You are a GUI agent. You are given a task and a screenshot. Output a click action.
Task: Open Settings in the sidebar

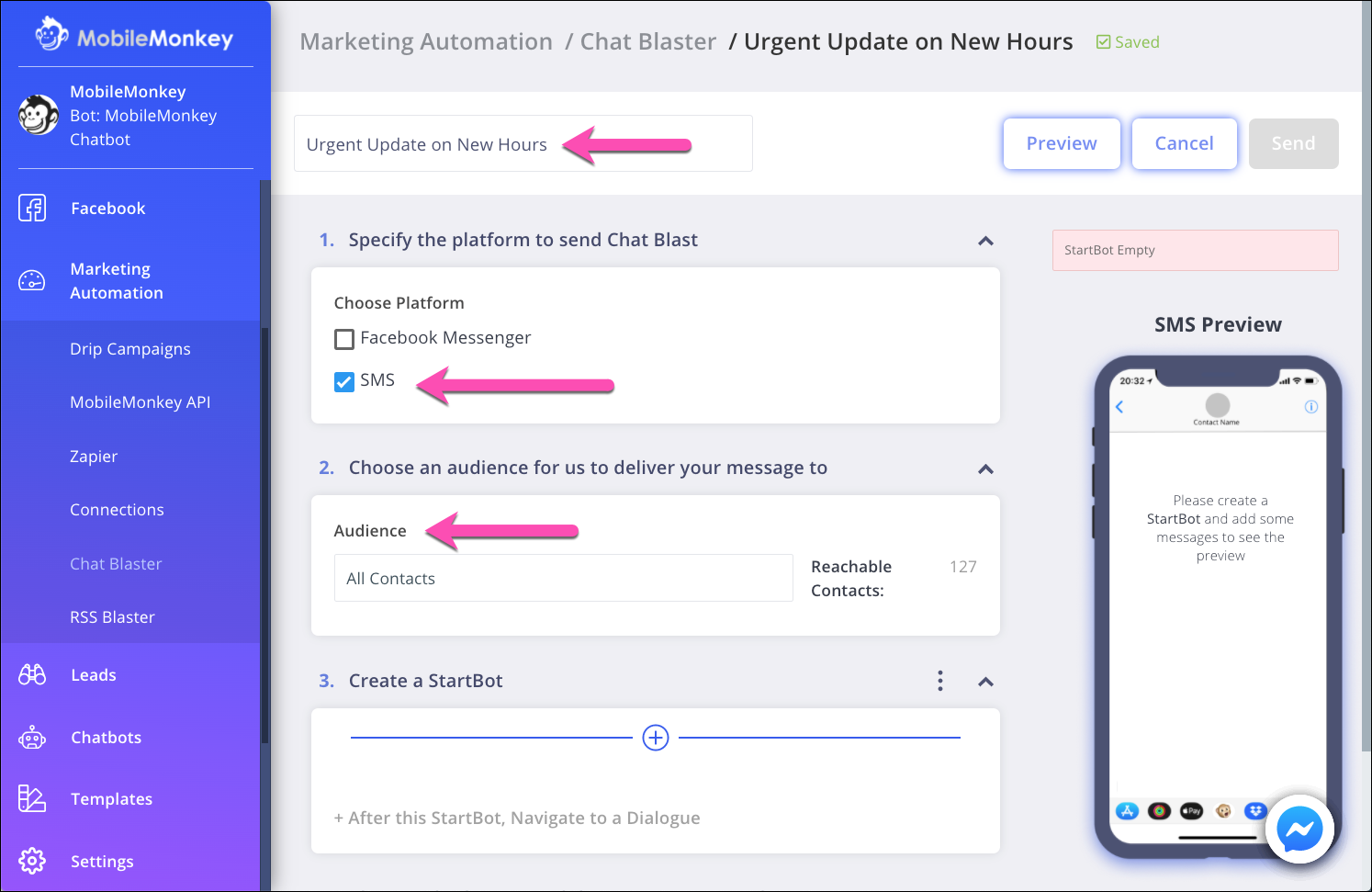102,862
